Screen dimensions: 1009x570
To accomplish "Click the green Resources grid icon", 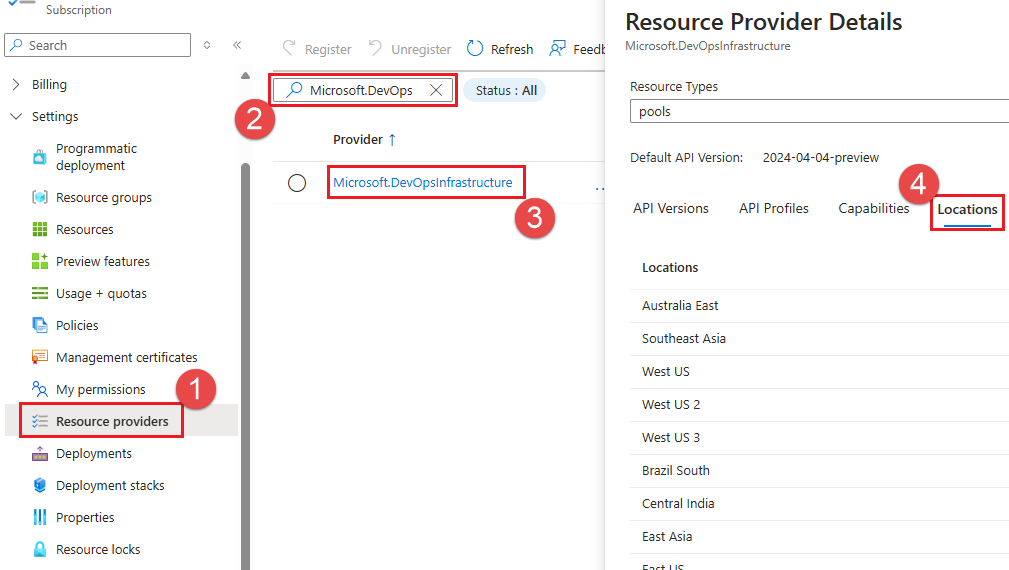I will click(40, 230).
